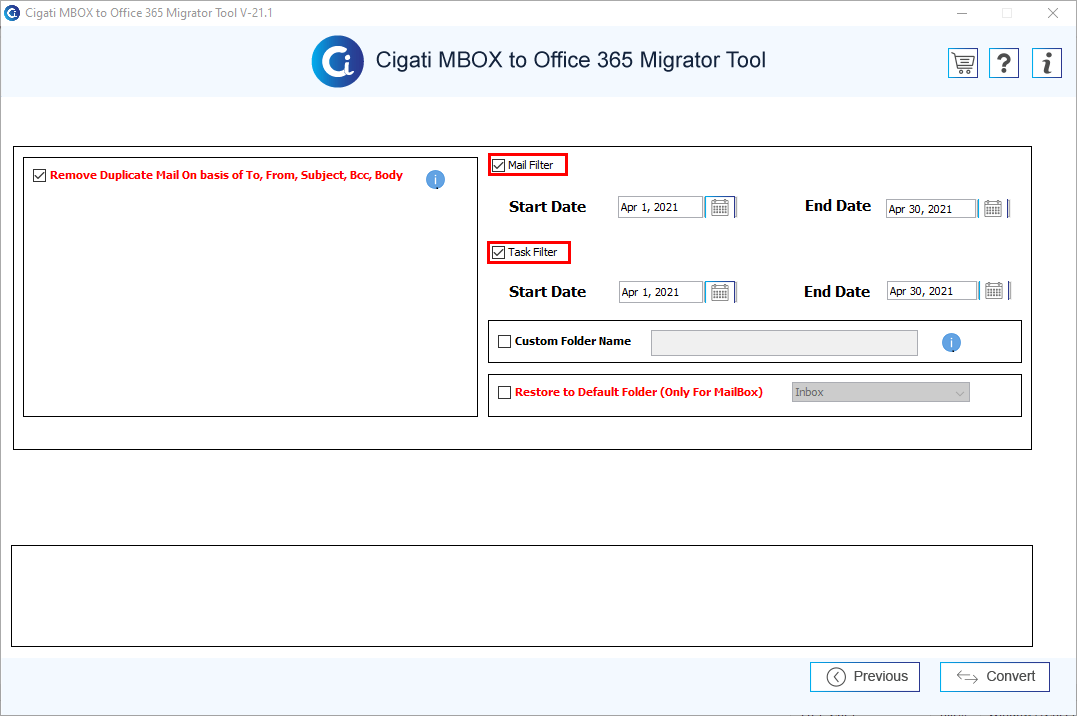1077x716 pixels.
Task: Click info icon beside Remove Duplicate Mail
Action: (x=435, y=179)
